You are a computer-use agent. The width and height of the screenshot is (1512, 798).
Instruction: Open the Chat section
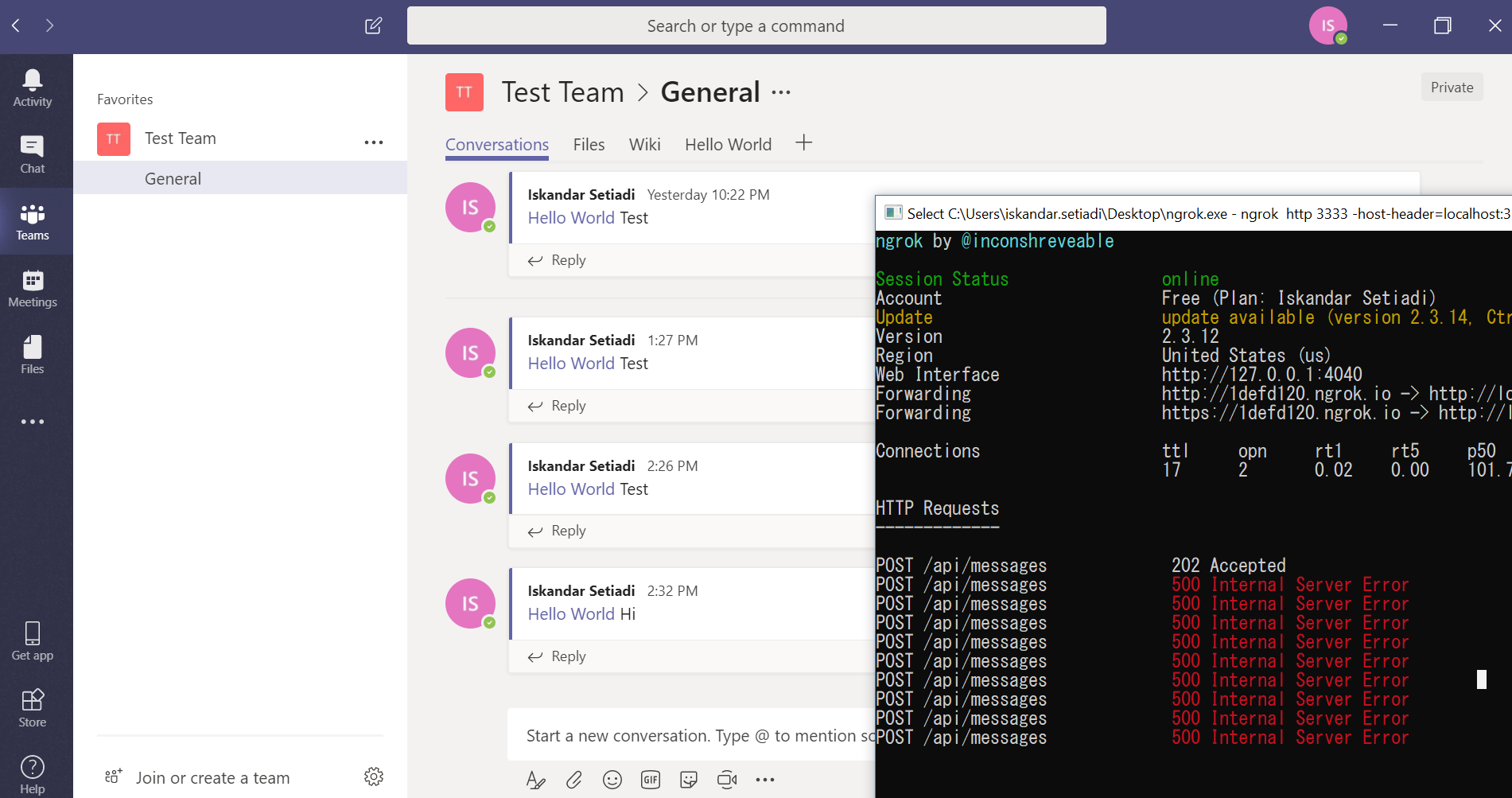point(33,154)
